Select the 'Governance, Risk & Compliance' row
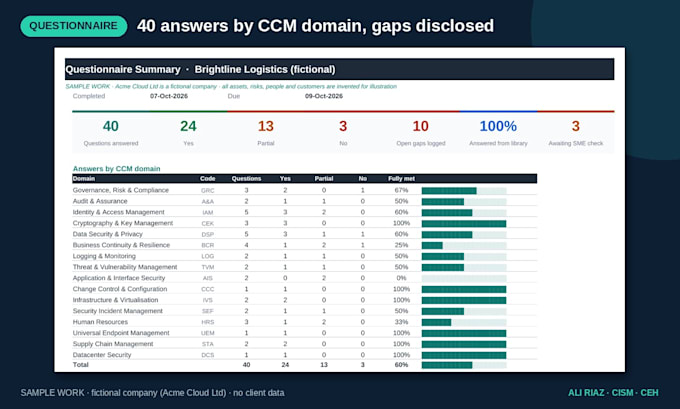This screenshot has height=409, width=680. tap(304, 190)
